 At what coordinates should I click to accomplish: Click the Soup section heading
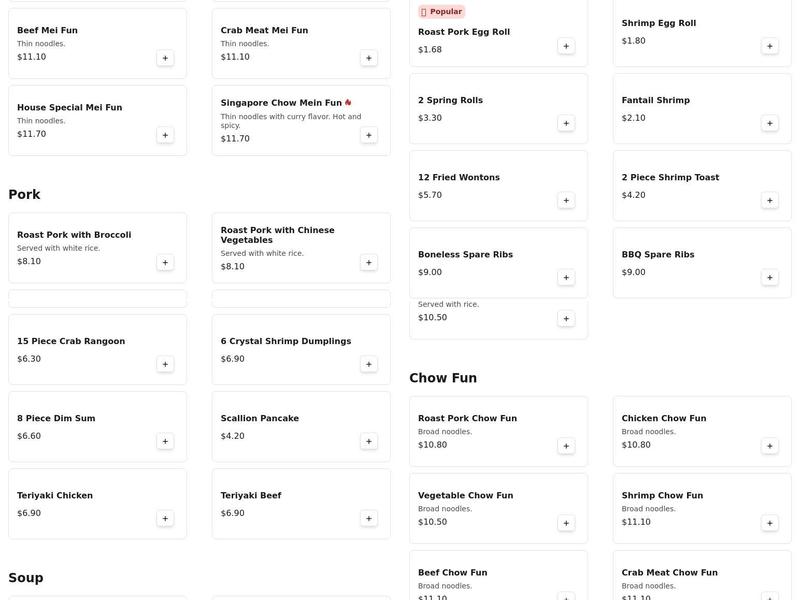click(x=26, y=576)
